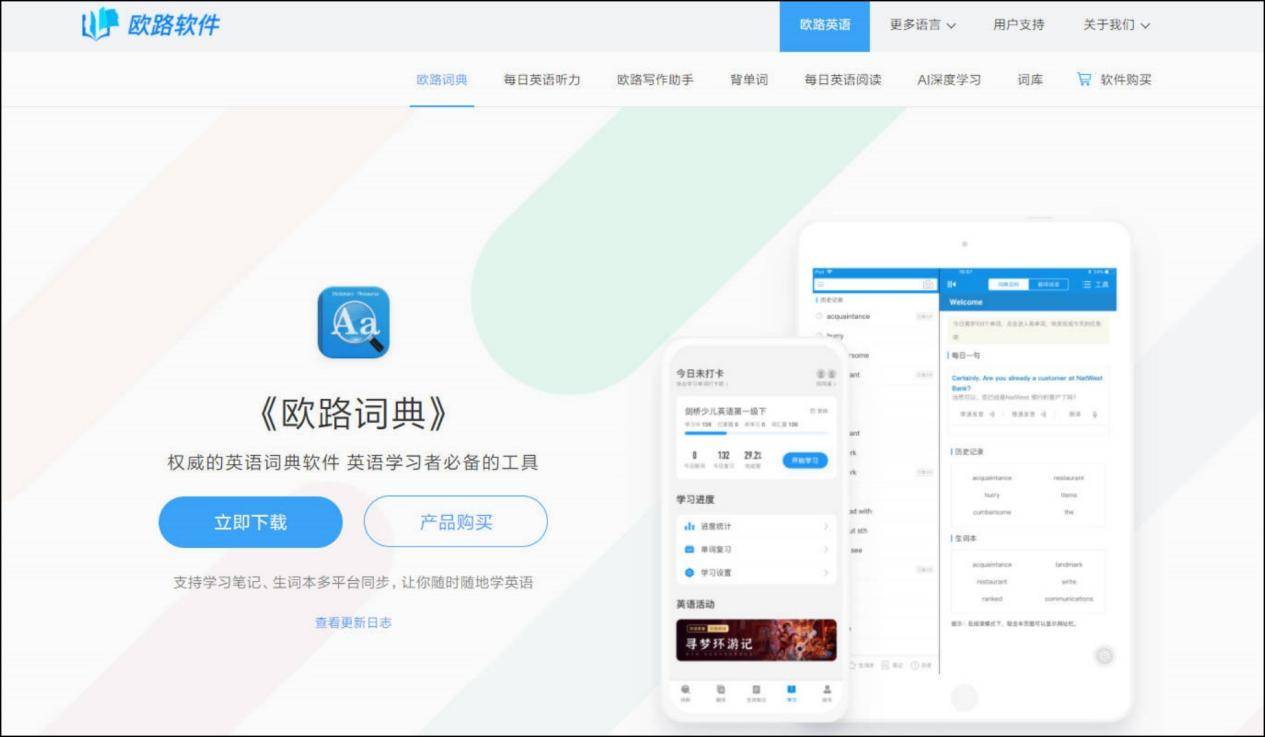
Task: Tap the phone's first bottom tab icon
Action: [x=685, y=691]
